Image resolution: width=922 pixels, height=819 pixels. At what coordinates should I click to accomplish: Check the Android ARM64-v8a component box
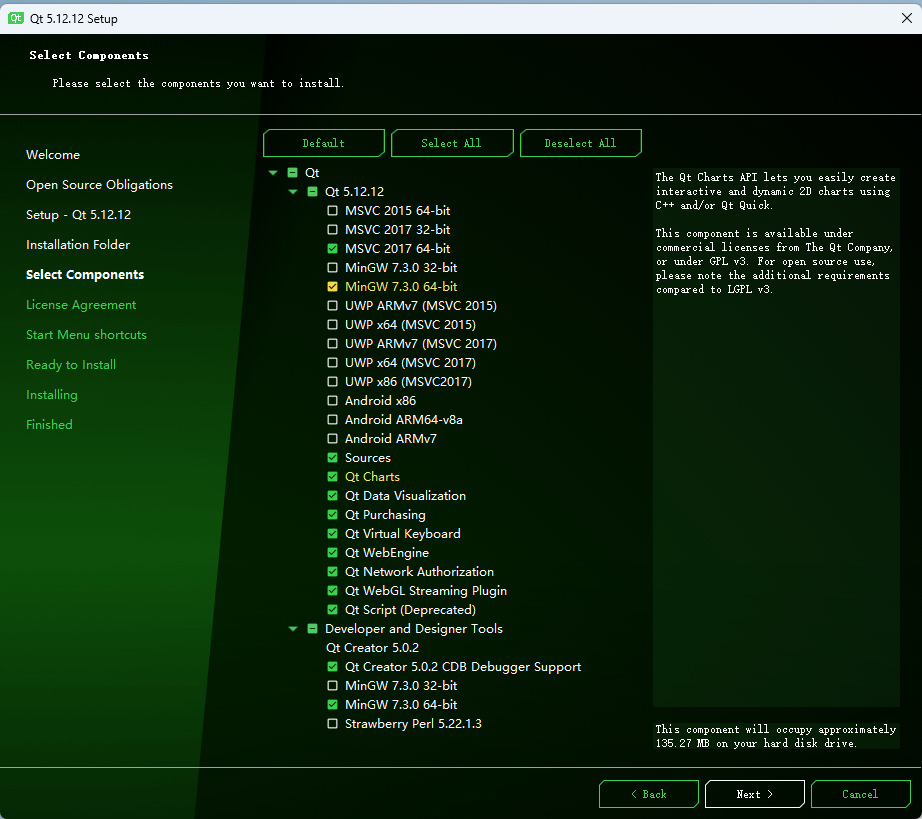point(333,420)
